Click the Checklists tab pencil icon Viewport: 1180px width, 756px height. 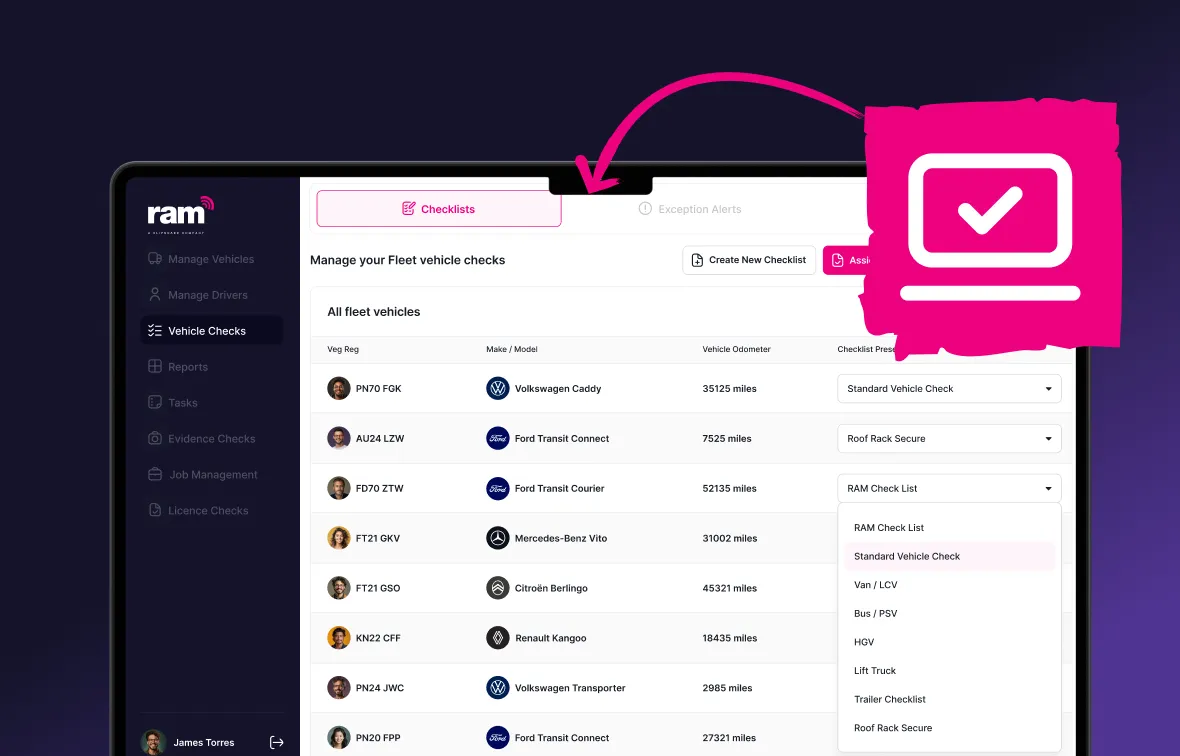click(x=409, y=208)
